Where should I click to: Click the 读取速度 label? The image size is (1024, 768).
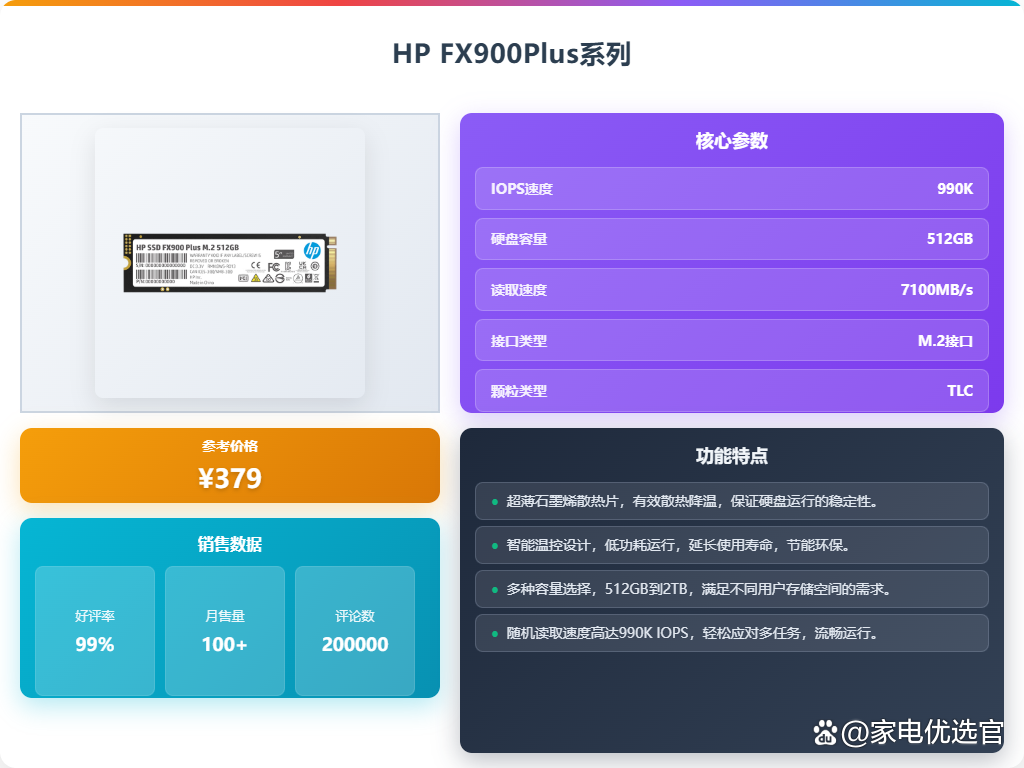pyautogui.click(x=519, y=290)
